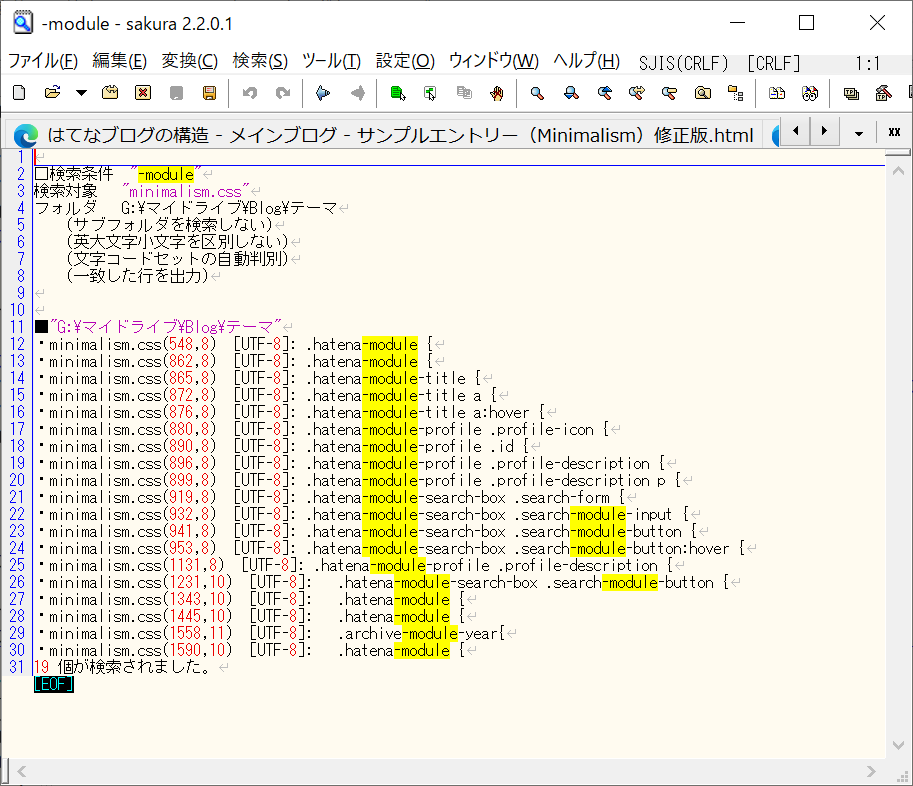The height and width of the screenshot is (786, 913).
Task: Click the SJIS(CRLF) encoding indicator
Action: click(683, 63)
